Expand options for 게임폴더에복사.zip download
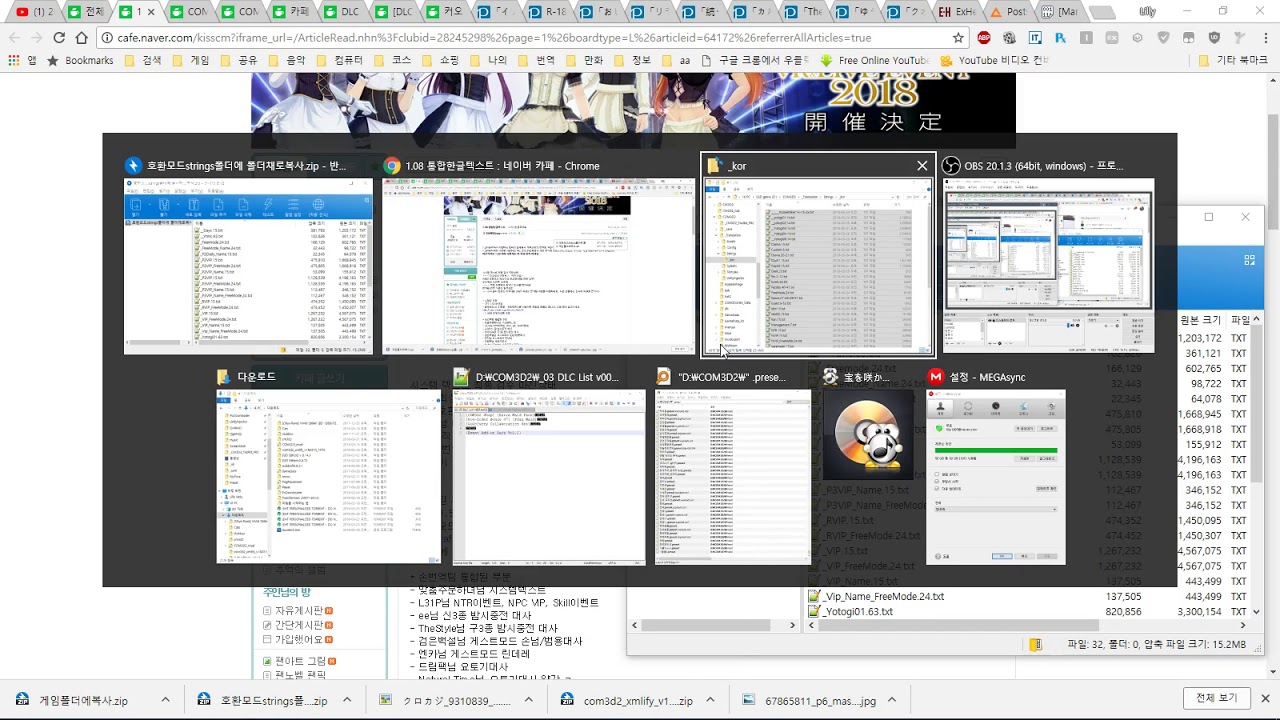The image size is (1280, 720). (165, 701)
